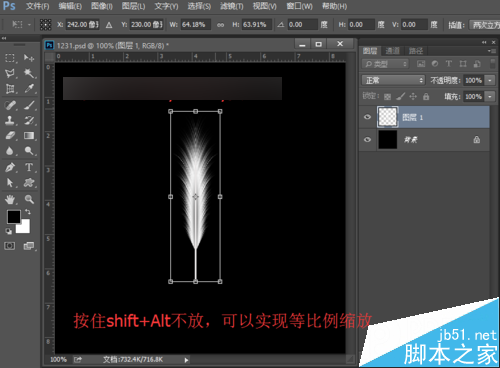Switch to the 通道 tab
This screenshot has height=368, width=500.
(x=392, y=51)
